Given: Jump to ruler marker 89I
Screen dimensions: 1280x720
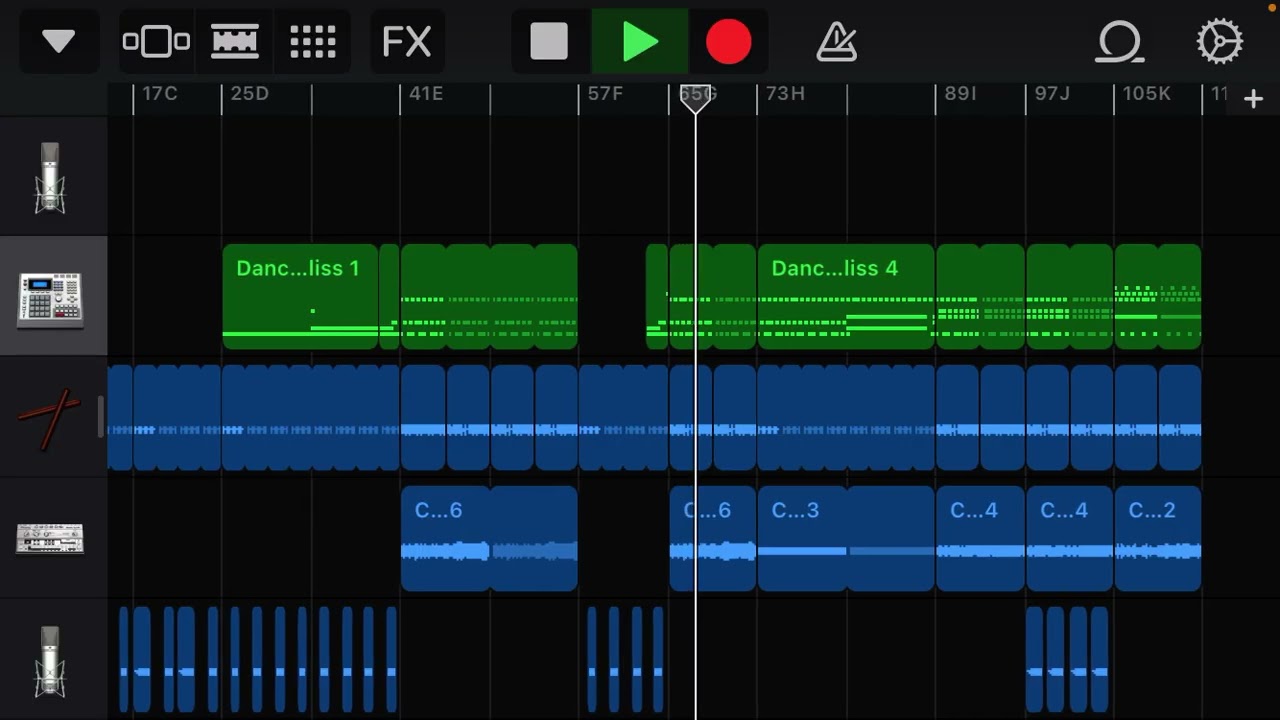Looking at the screenshot, I should 960,94.
